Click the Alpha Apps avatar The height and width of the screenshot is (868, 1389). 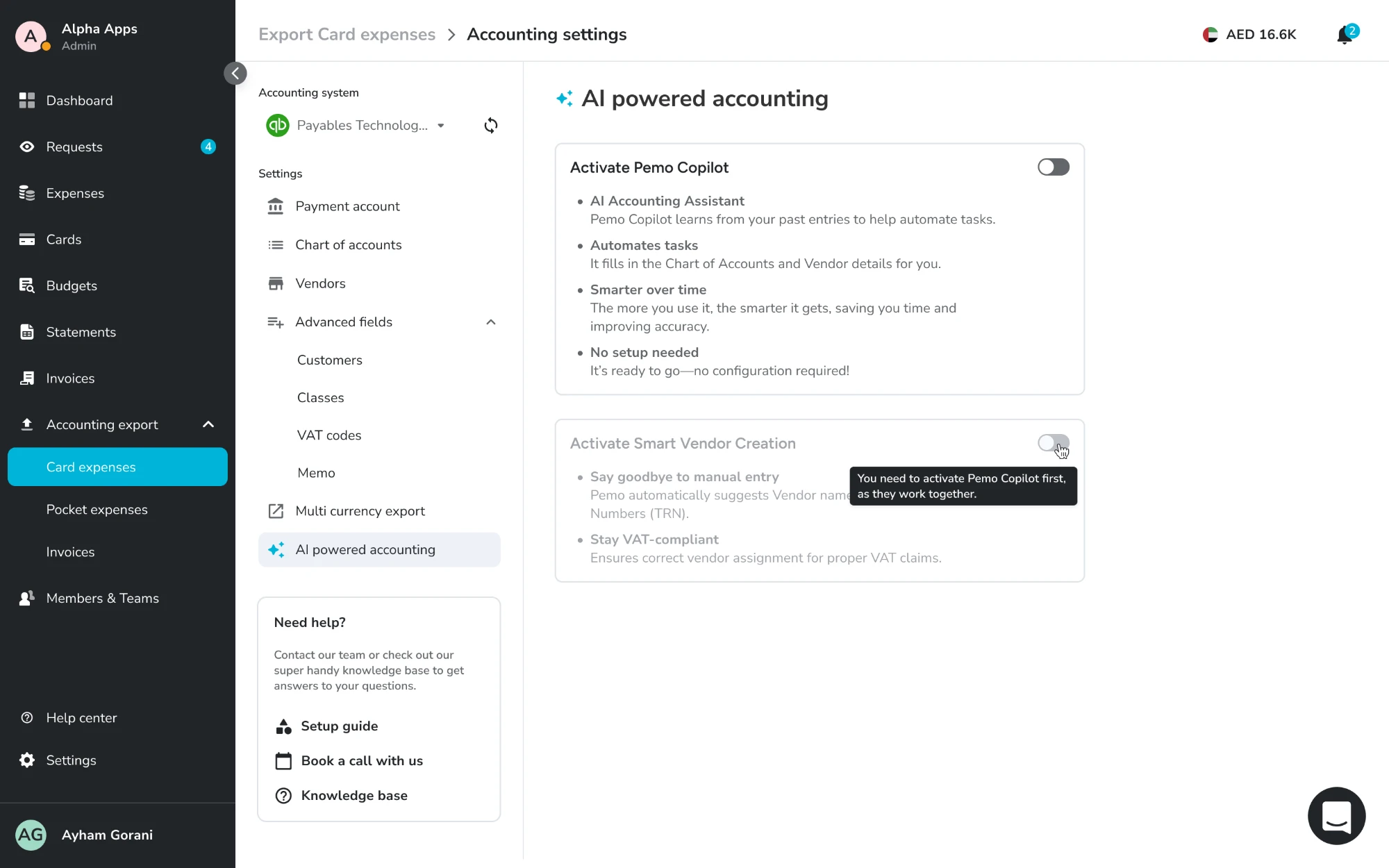(x=31, y=37)
